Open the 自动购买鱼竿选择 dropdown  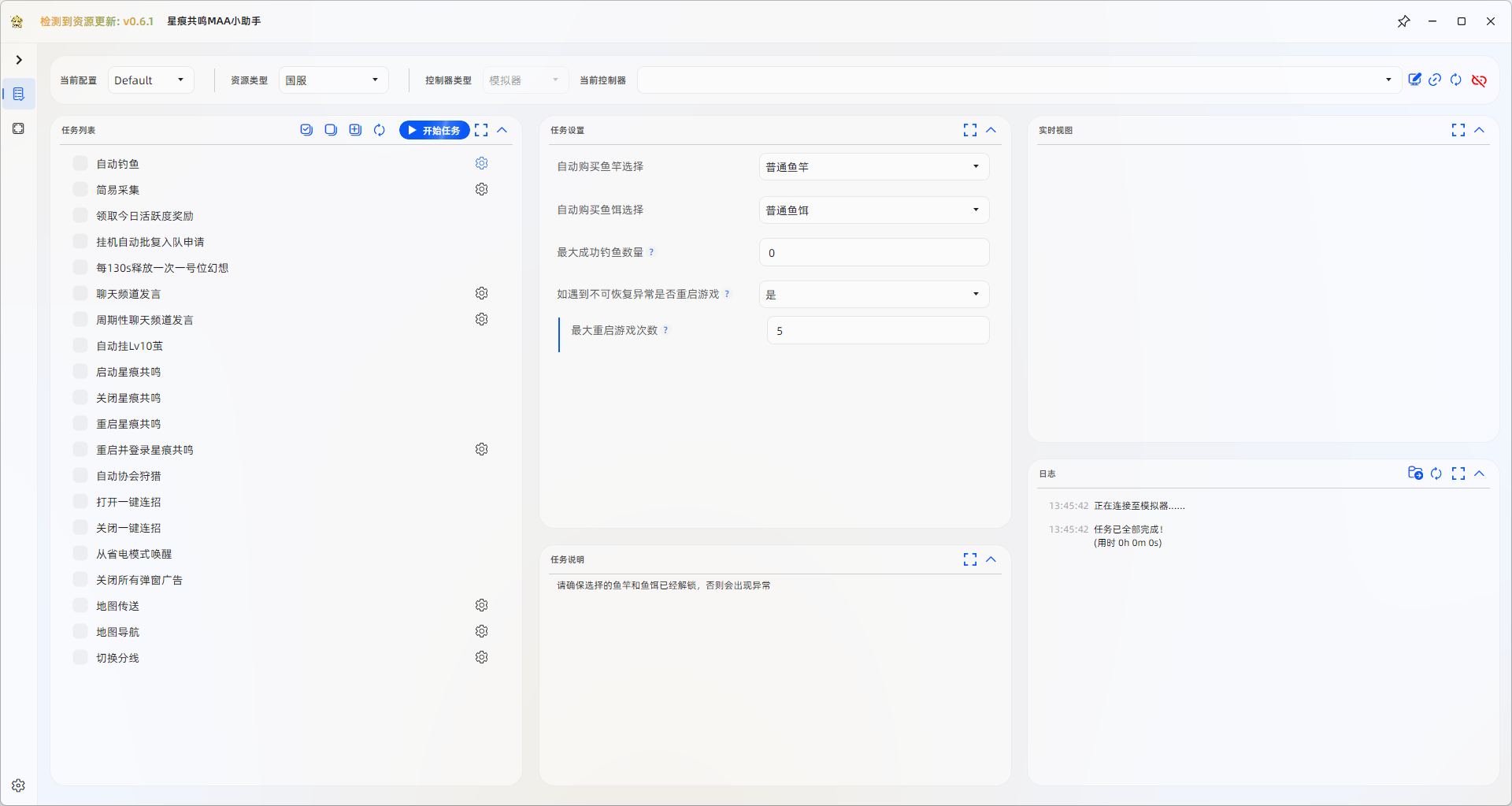(873, 166)
